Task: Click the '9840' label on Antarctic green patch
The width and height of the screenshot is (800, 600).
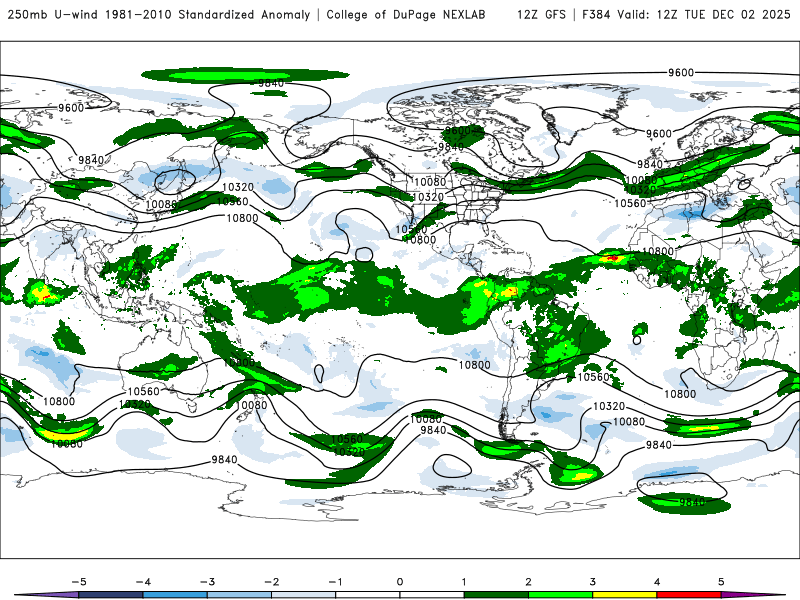Action: pyautogui.click(x=692, y=502)
